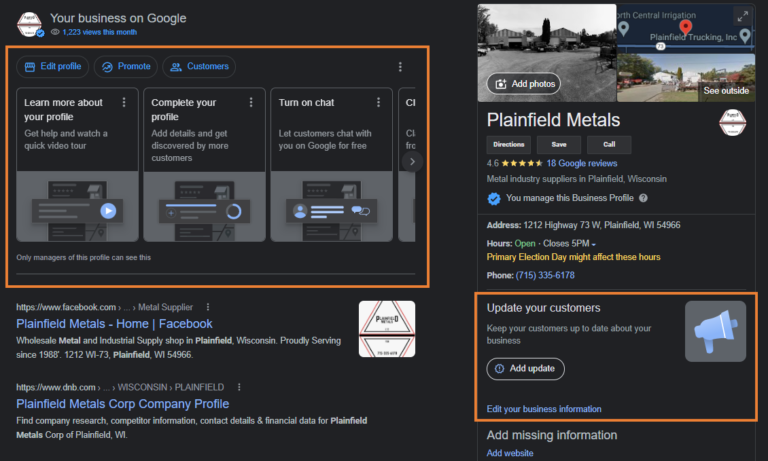Open three-dot menu on Learn more card
The image size is (768, 461).
click(x=124, y=102)
